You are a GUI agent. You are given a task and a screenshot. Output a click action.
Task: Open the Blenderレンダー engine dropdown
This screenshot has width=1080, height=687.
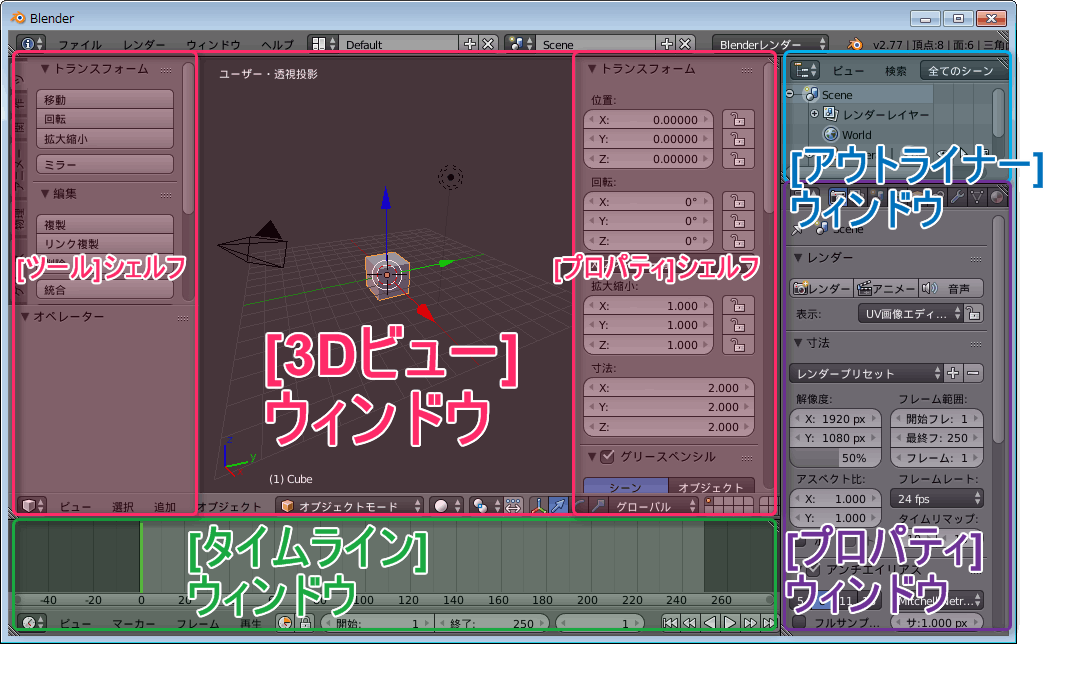point(770,44)
